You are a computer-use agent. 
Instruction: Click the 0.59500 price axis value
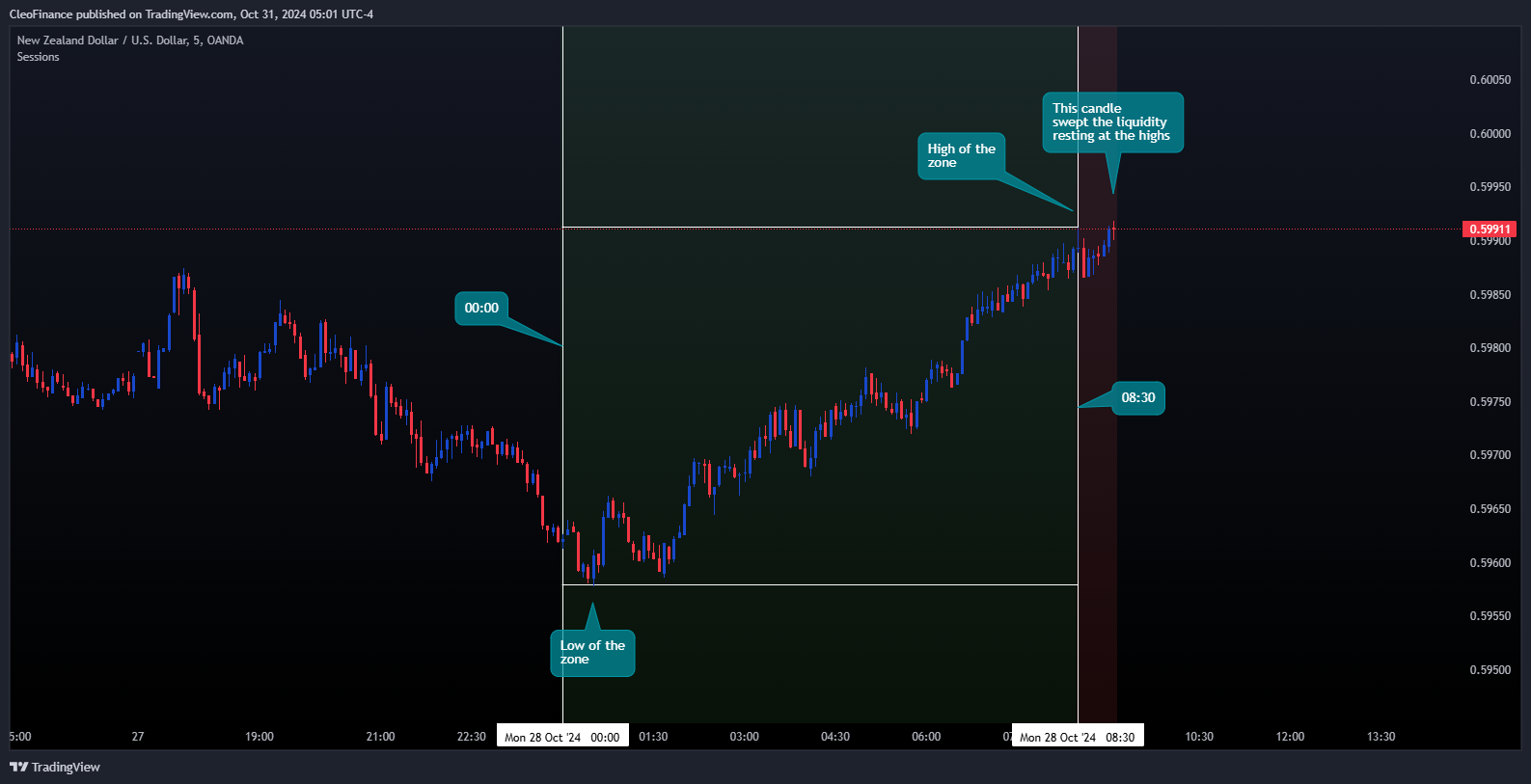pyautogui.click(x=1490, y=670)
